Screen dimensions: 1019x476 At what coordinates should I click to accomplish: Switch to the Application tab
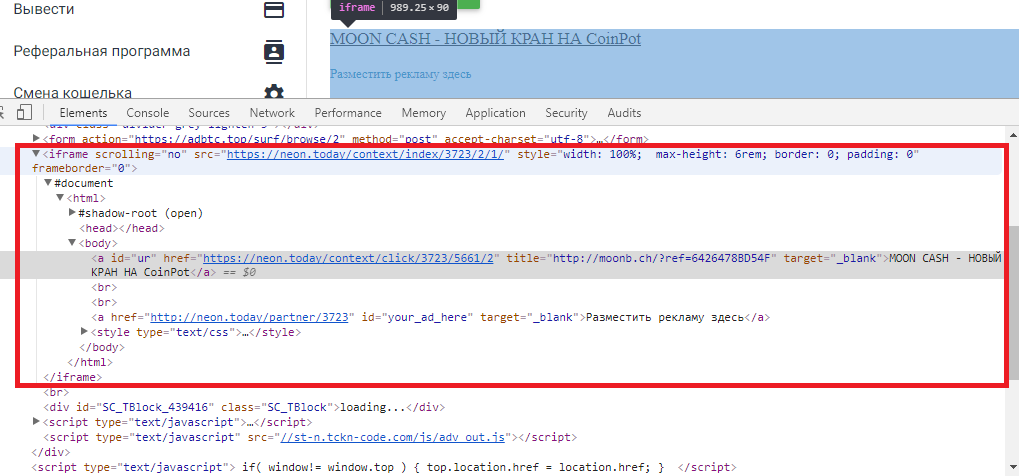coord(495,112)
